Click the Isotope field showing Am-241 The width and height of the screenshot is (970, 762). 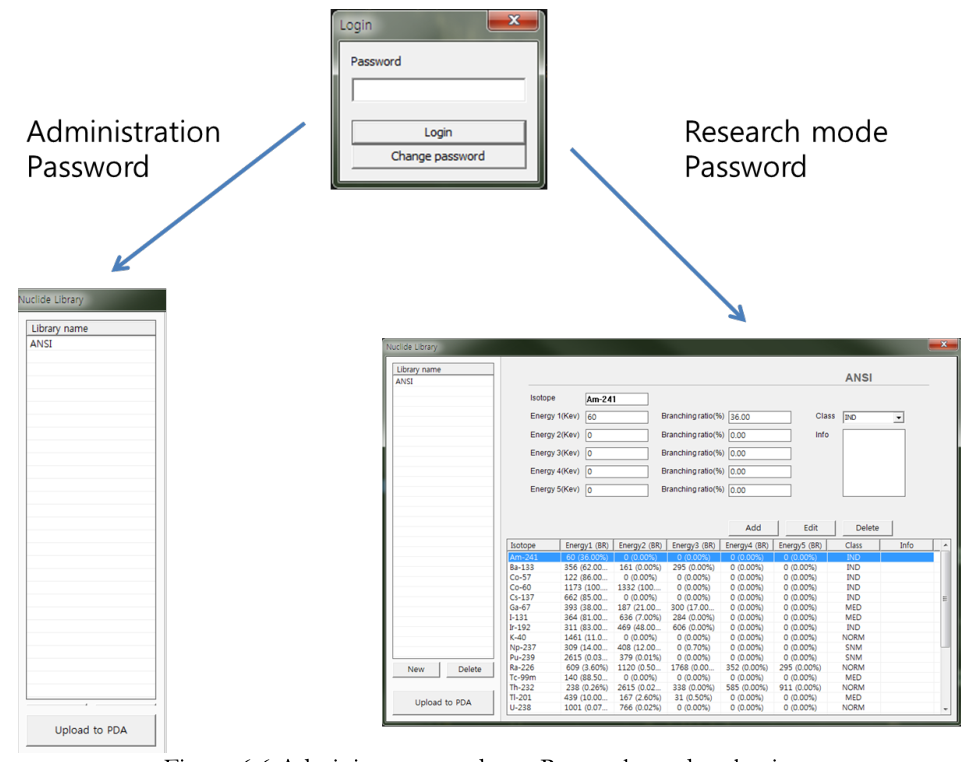click(617, 400)
